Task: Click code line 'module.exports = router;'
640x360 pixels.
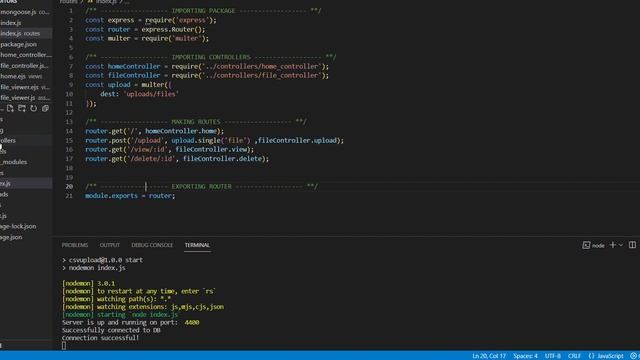Action: (x=130, y=196)
